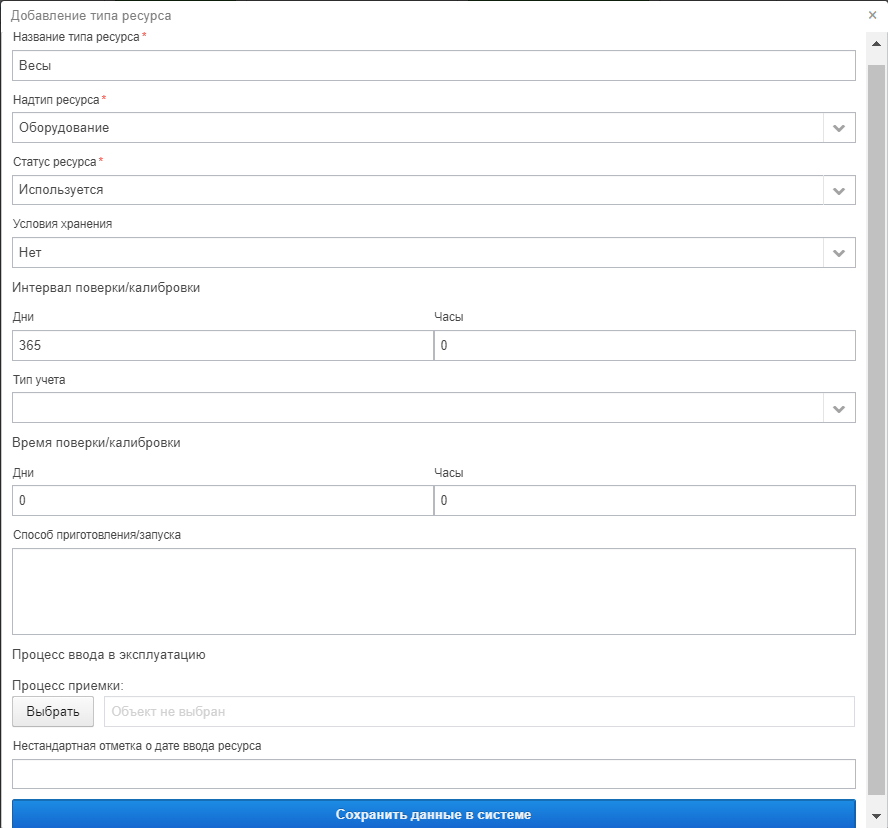Click the scrollbar down arrow
The image size is (888, 828).
click(876, 816)
